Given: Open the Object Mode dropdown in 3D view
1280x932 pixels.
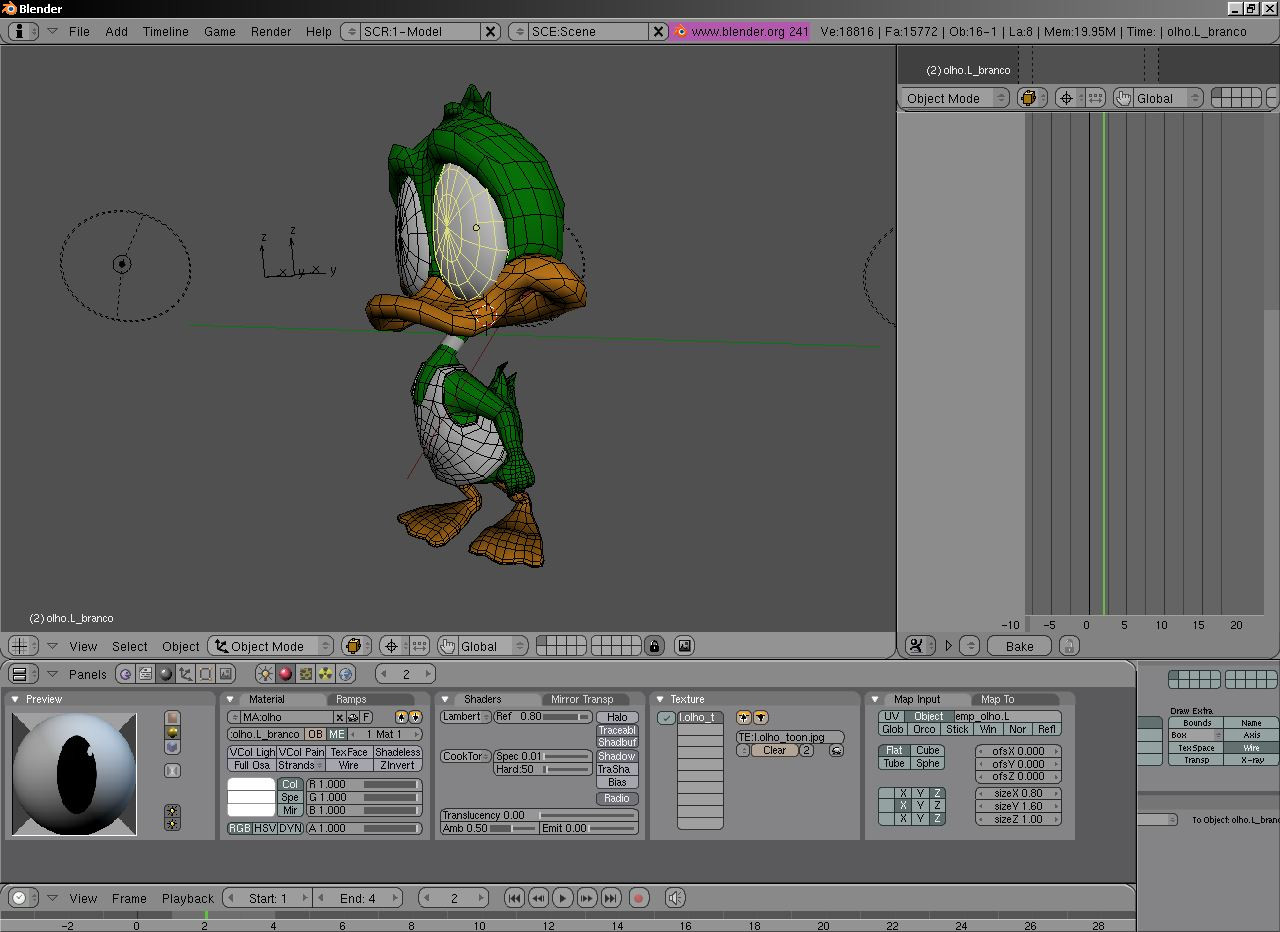Looking at the screenshot, I should click(268, 646).
